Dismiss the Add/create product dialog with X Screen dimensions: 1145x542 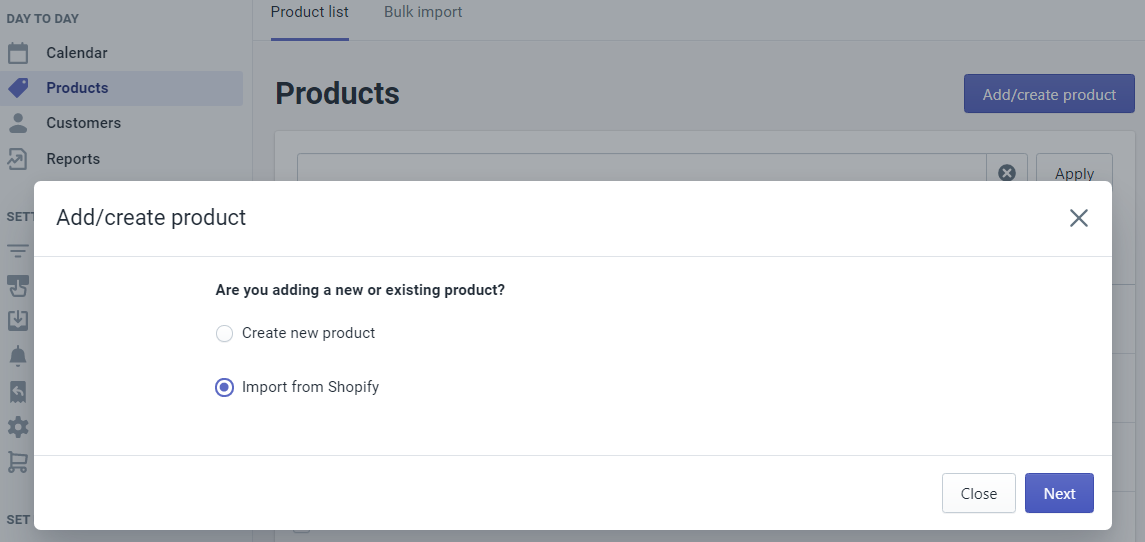pos(1079,218)
